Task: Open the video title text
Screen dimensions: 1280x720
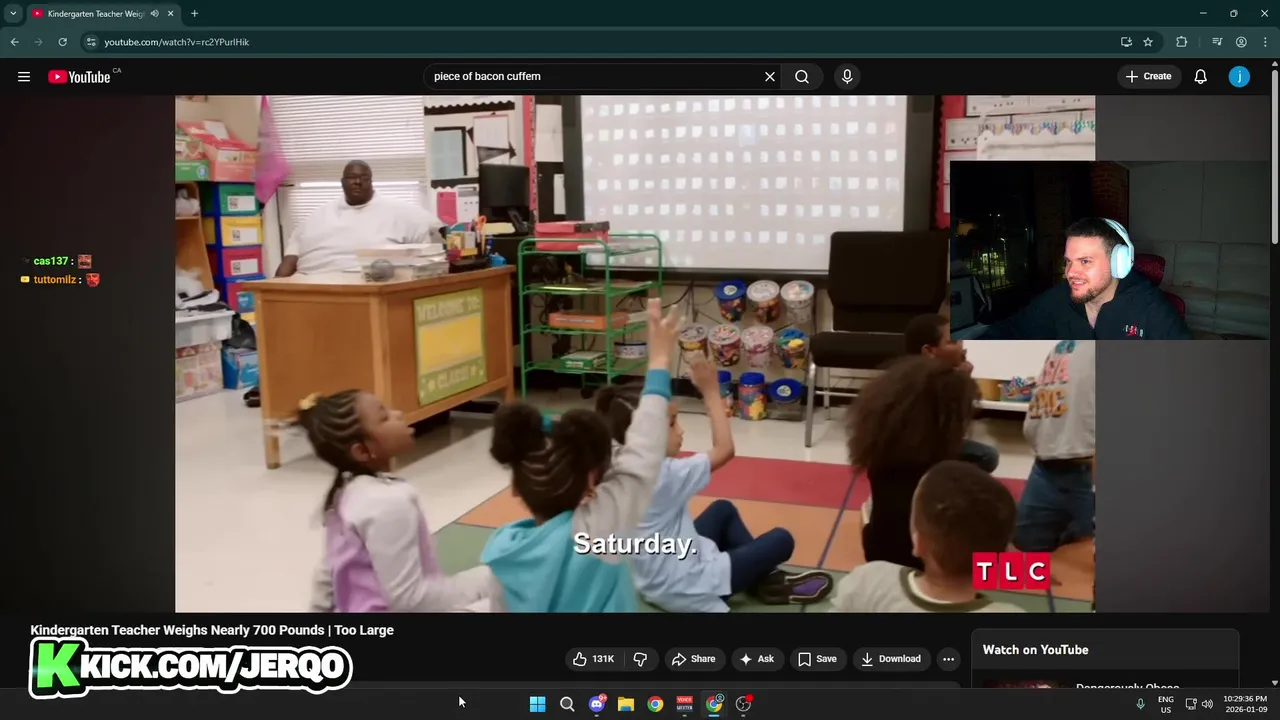Action: click(212, 630)
